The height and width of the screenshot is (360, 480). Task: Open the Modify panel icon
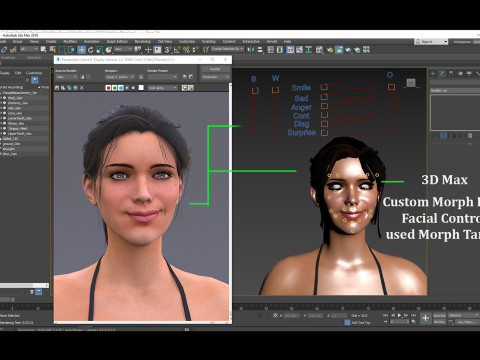[442, 73]
